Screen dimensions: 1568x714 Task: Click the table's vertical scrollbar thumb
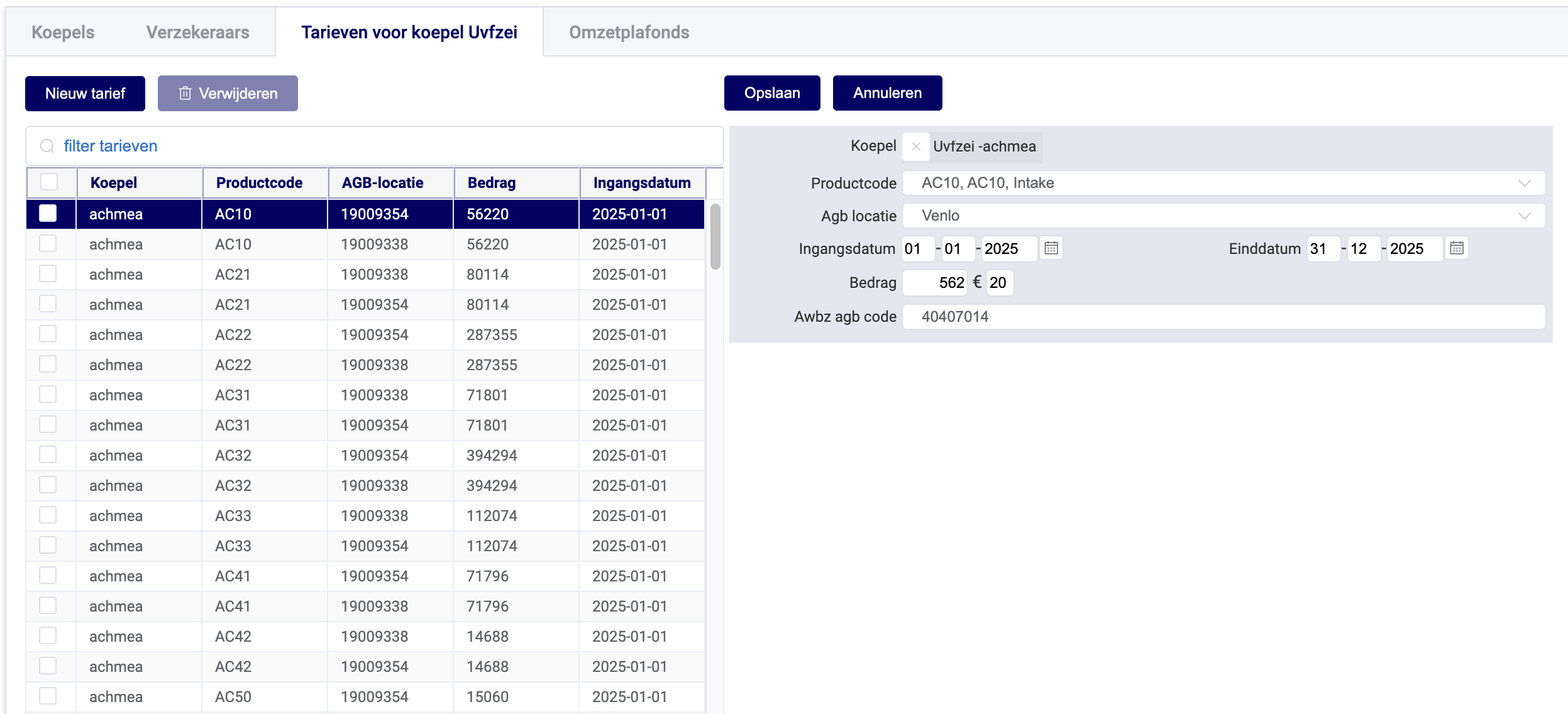coord(715,236)
